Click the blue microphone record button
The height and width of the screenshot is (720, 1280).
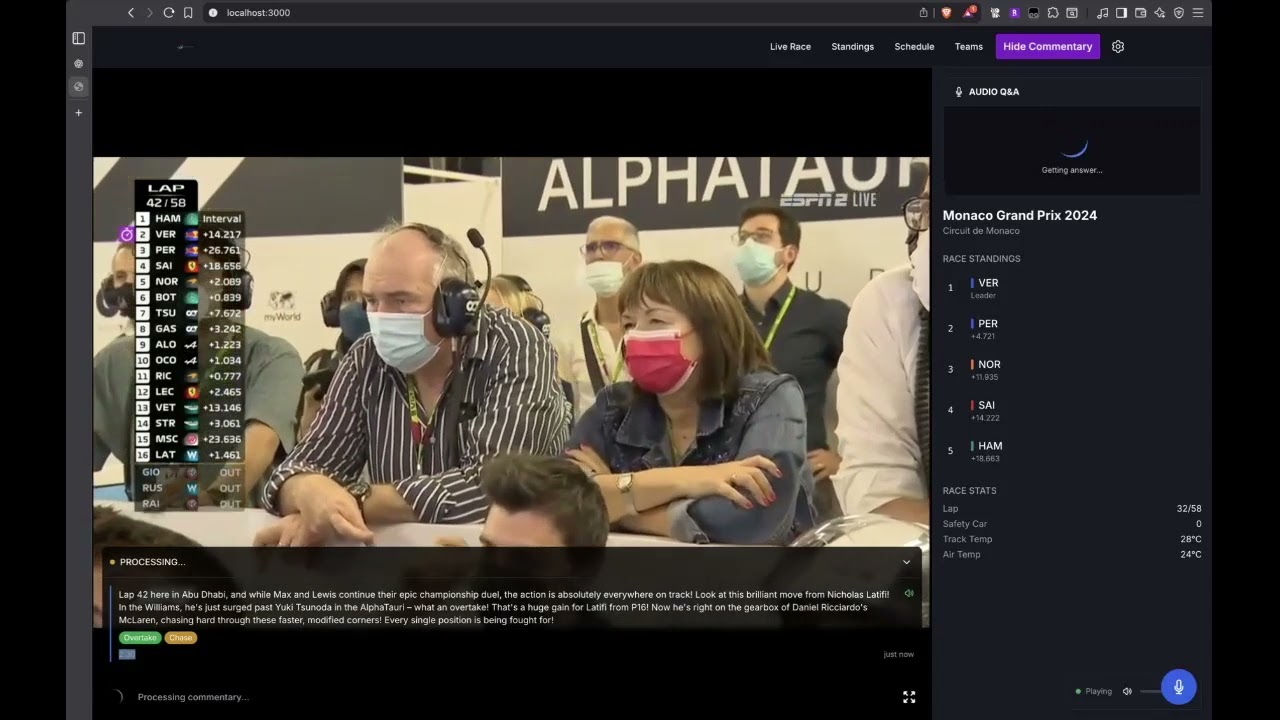[1179, 687]
